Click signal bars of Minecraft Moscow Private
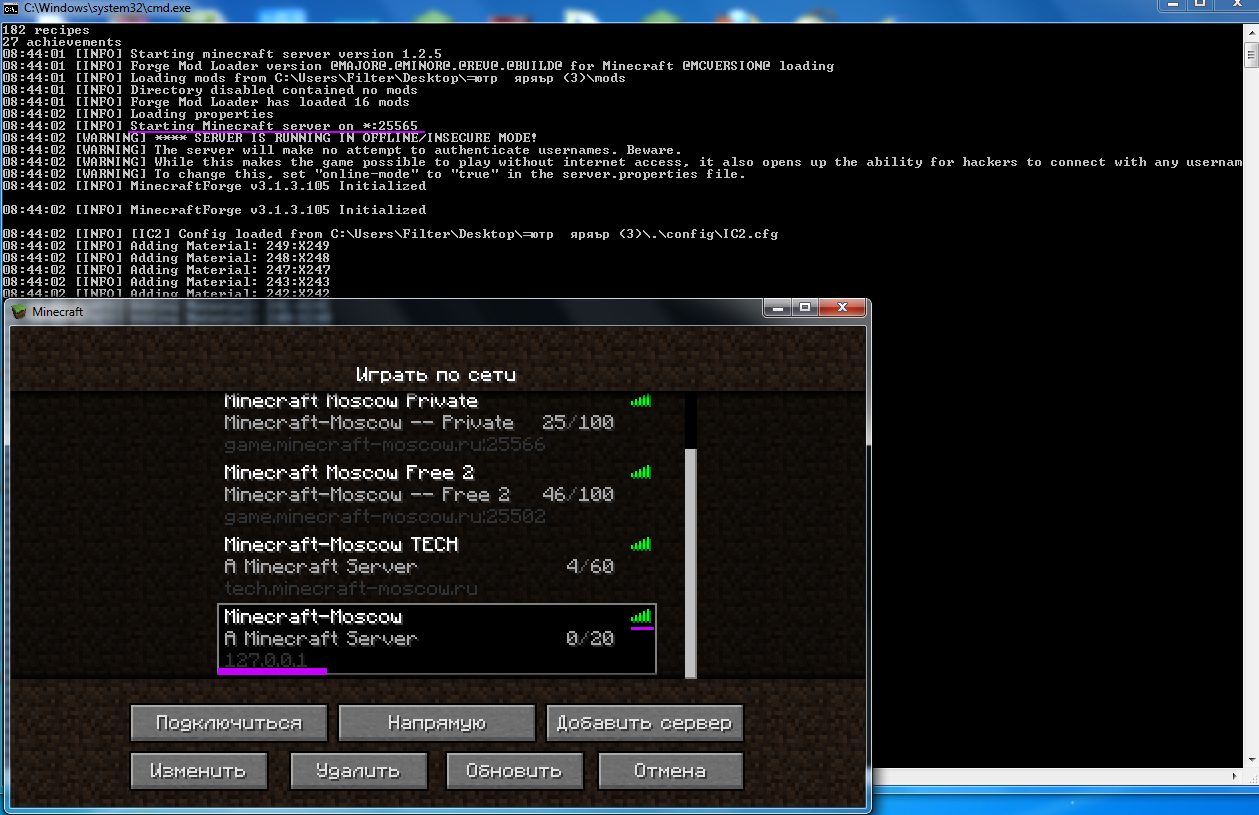Screen dimensions: 1259x815 tap(640, 401)
